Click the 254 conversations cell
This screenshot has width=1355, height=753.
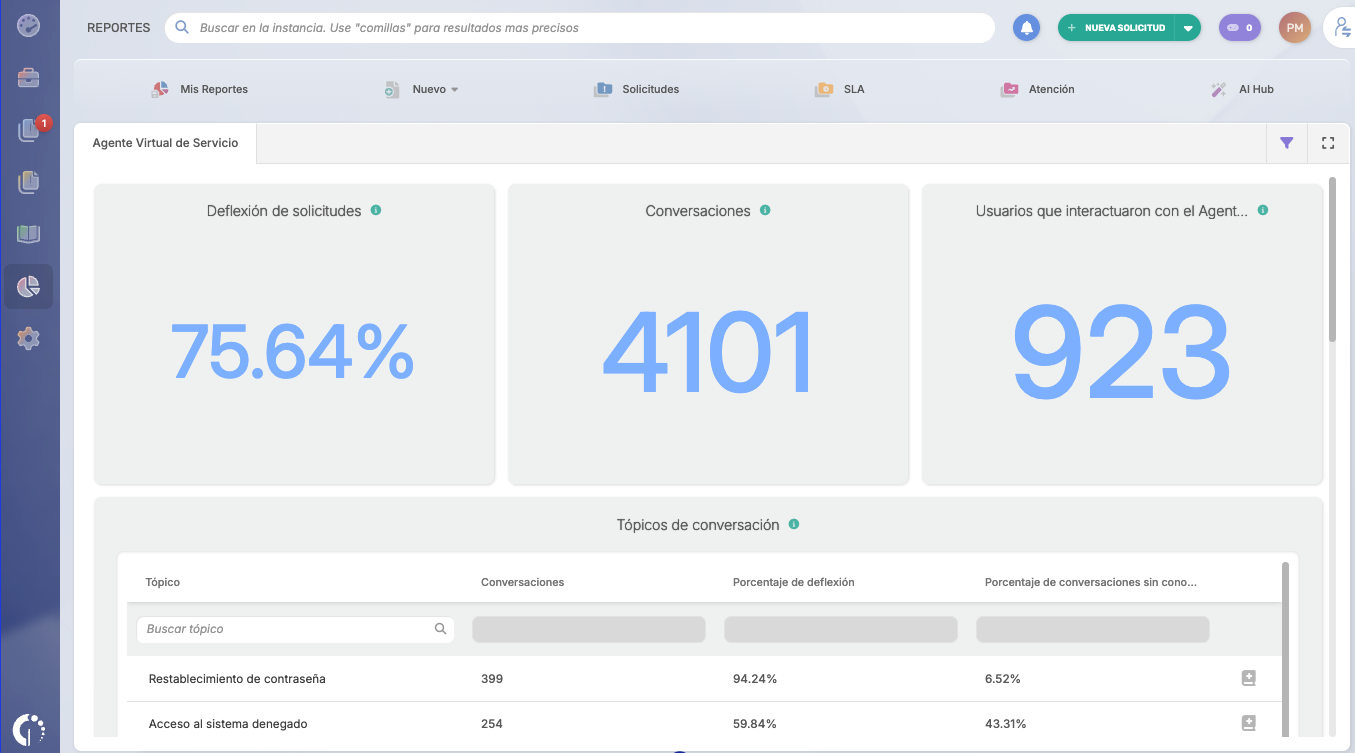(x=492, y=723)
